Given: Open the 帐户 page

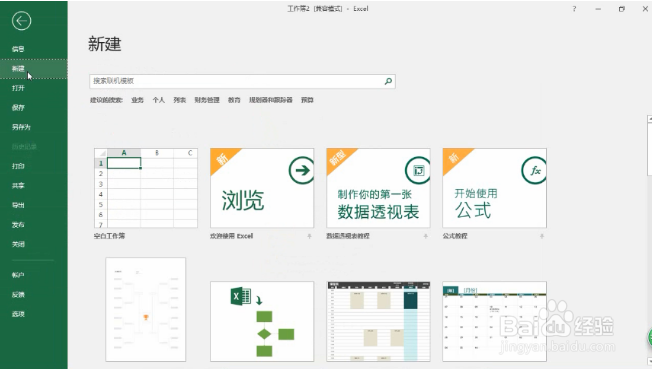Looking at the screenshot, I should 18,275.
